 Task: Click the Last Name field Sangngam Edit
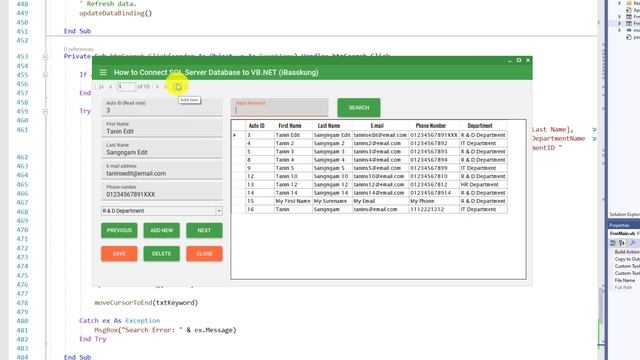tap(162, 149)
